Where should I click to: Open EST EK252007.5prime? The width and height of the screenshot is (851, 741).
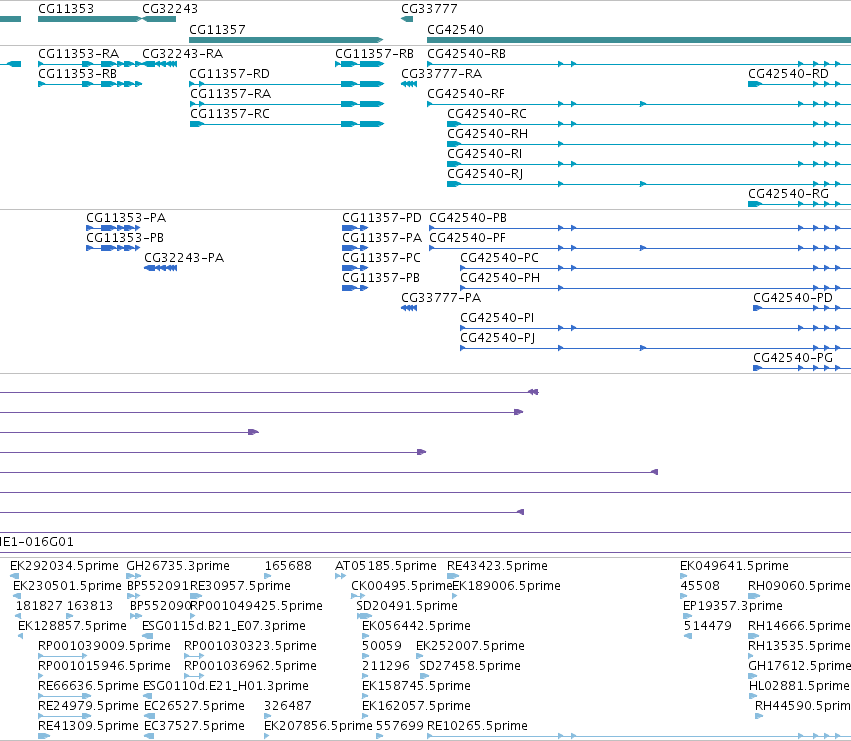(471, 647)
